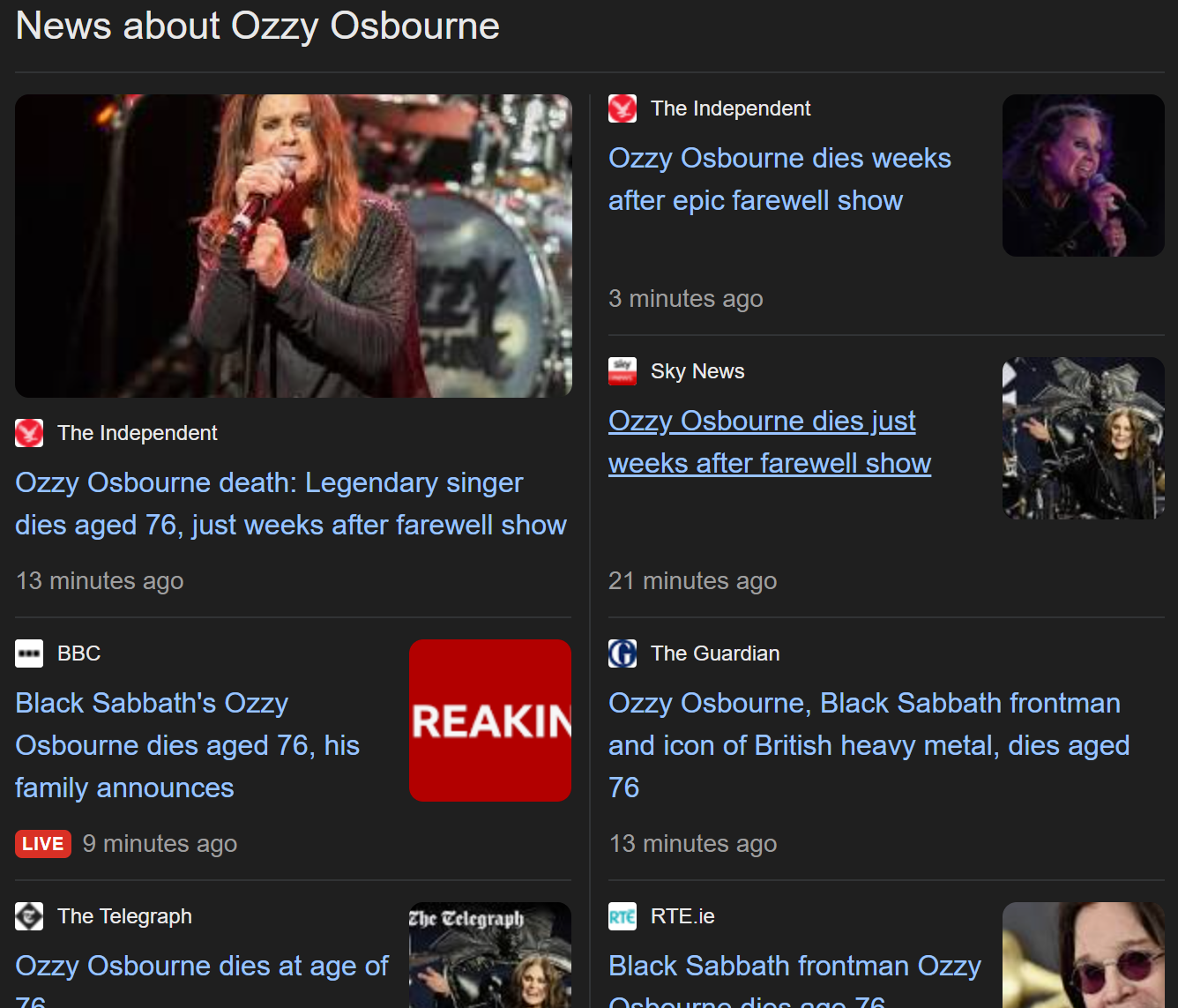Click '13 minutes ago' under The Guardian story
Viewport: 1178px width, 1008px height.
693,844
